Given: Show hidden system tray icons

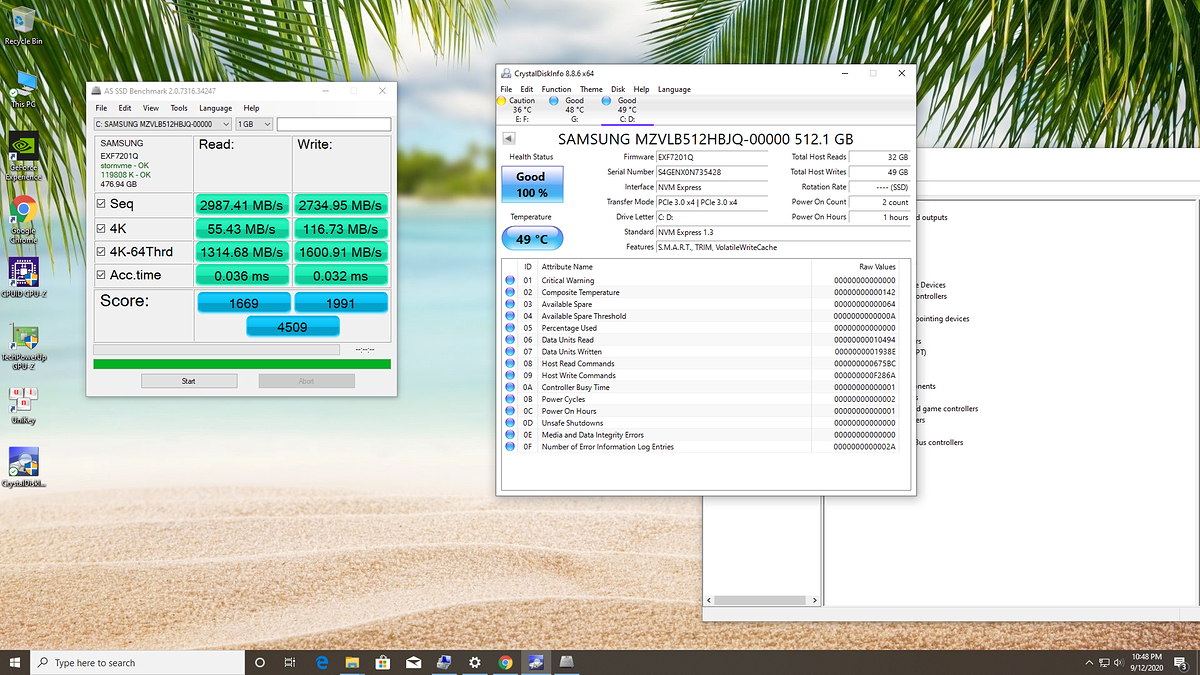Looking at the screenshot, I should 1088,662.
